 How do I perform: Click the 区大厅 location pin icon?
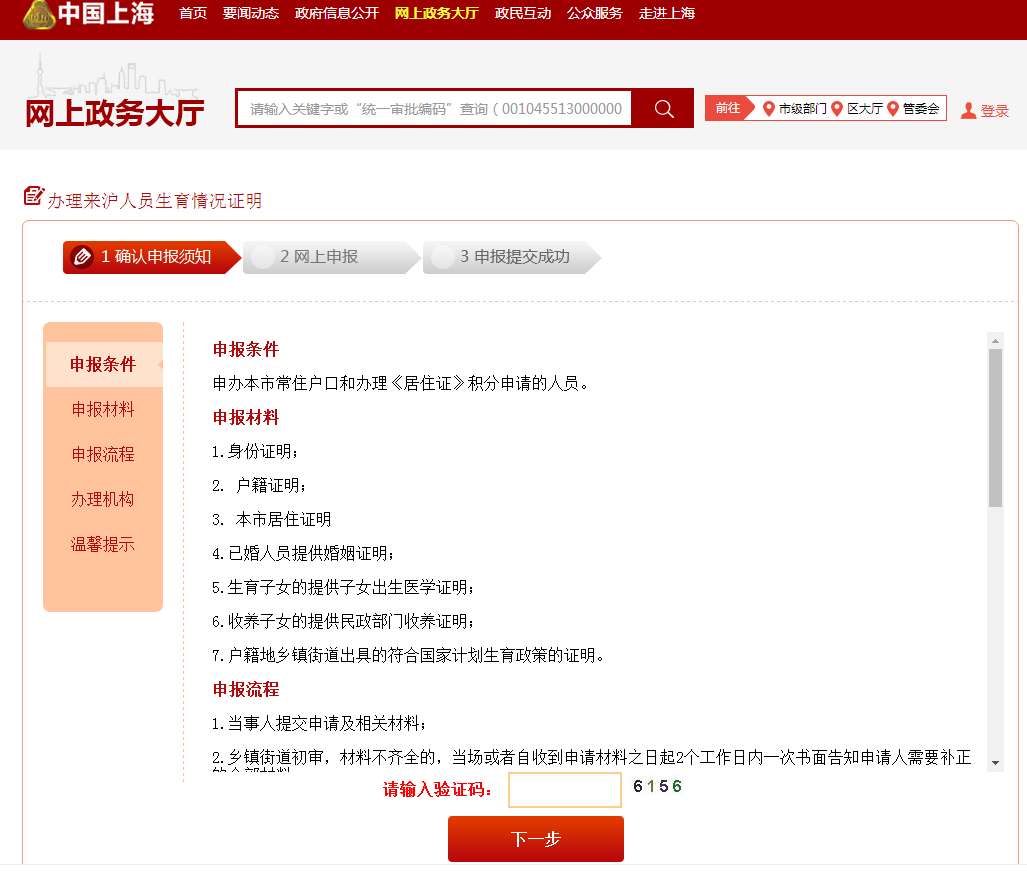[836, 109]
